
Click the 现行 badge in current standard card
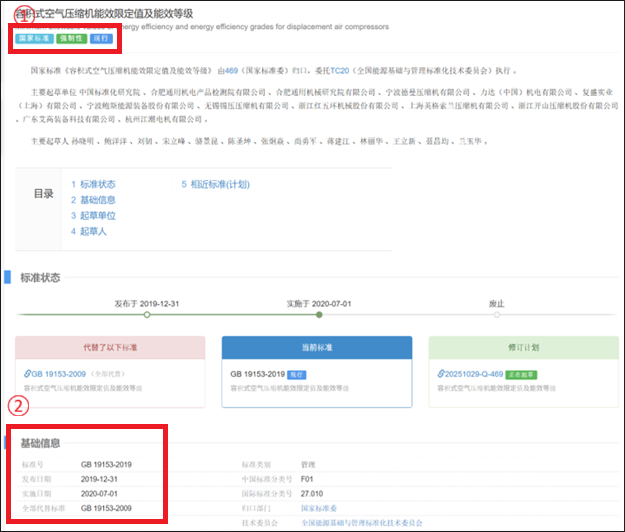[x=296, y=373]
